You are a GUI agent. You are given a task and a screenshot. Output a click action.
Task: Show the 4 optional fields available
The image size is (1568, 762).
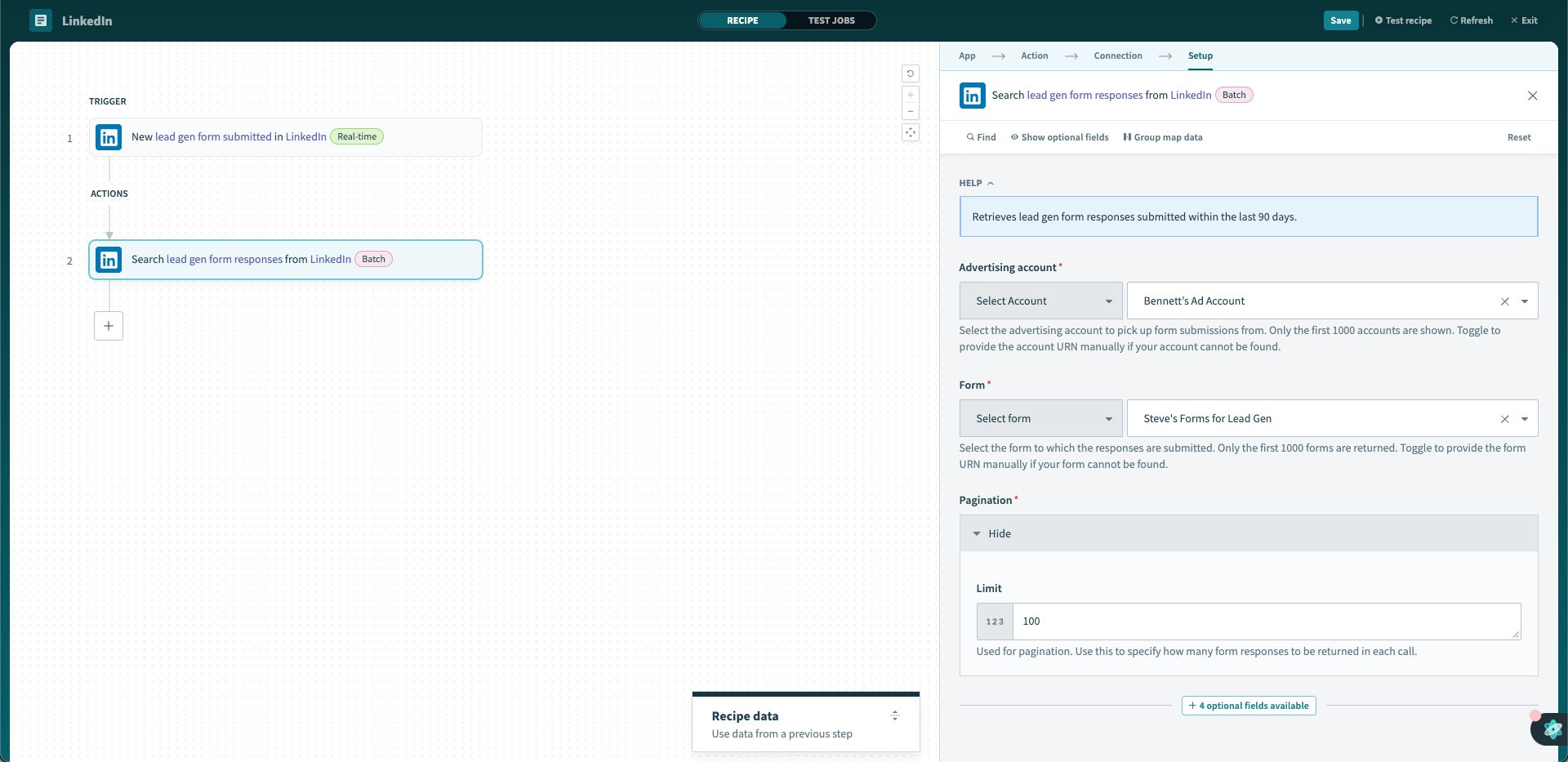click(1248, 705)
